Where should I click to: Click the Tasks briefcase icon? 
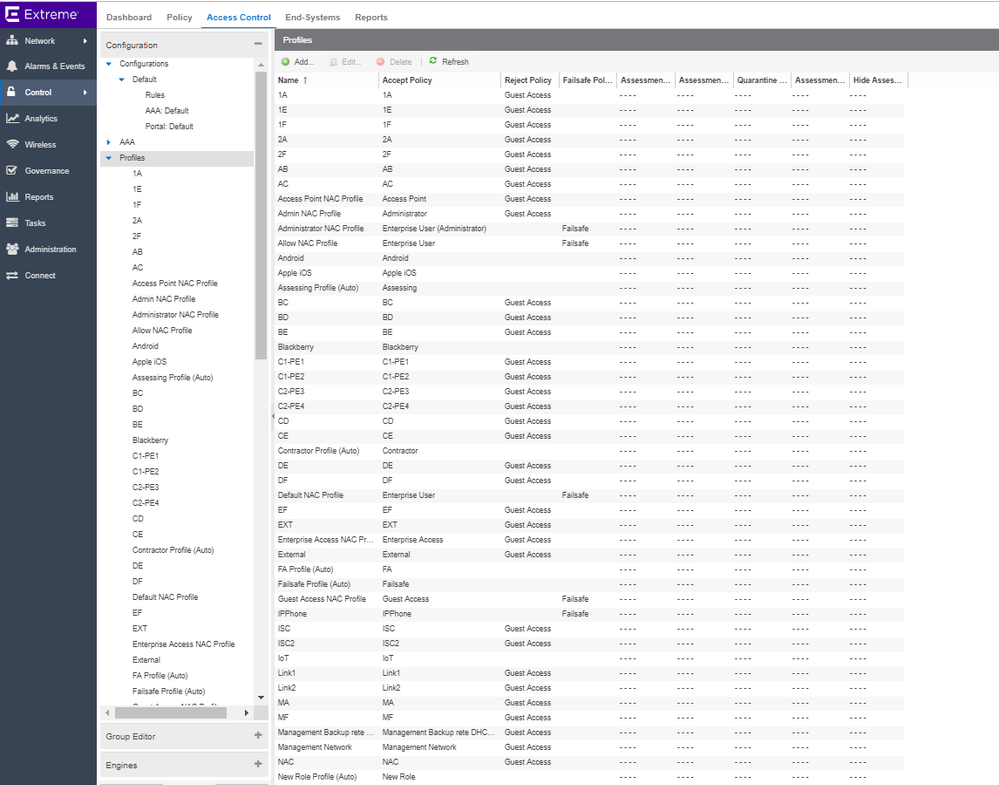12,223
